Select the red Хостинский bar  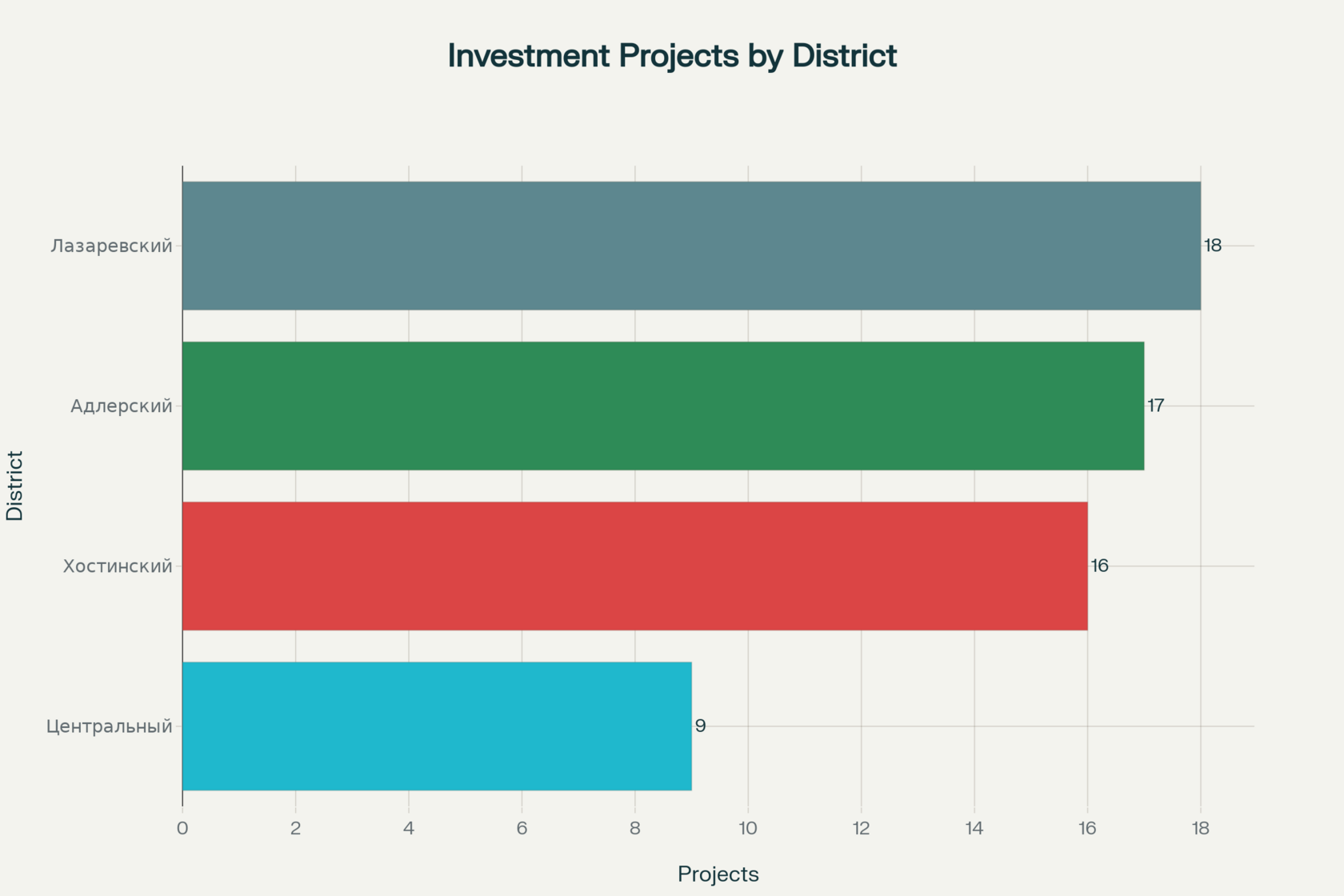[635, 566]
